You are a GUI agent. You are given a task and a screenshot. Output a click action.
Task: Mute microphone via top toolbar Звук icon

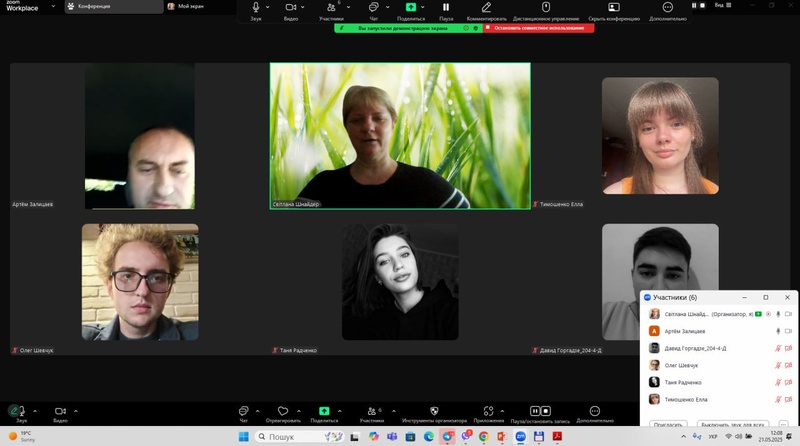point(256,7)
